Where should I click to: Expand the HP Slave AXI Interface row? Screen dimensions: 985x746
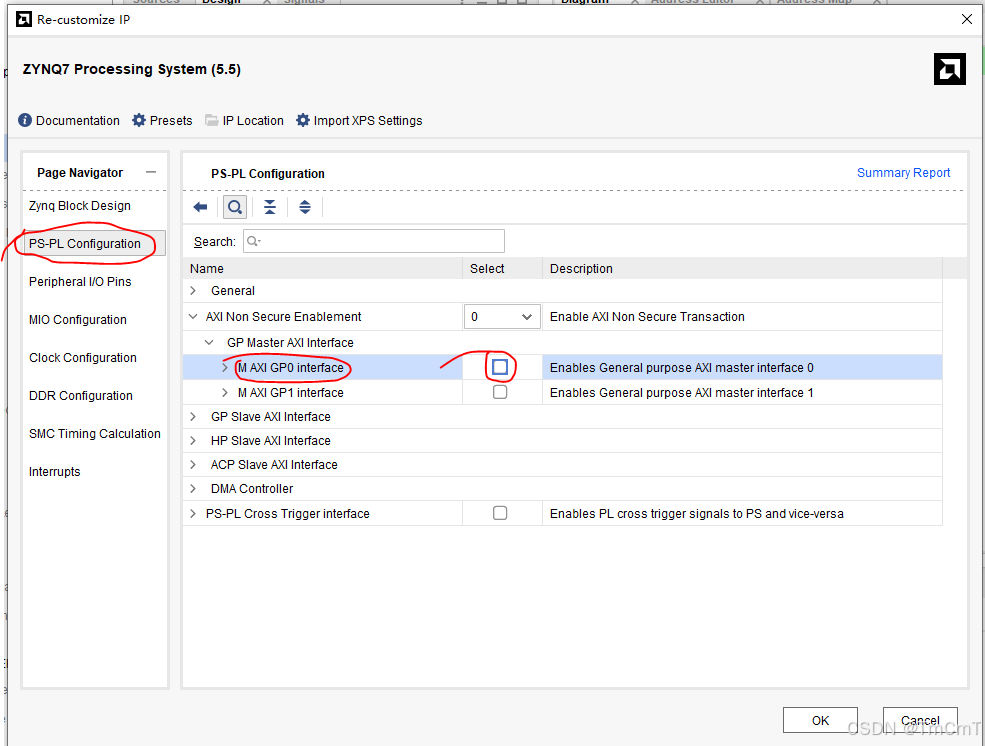(x=193, y=441)
